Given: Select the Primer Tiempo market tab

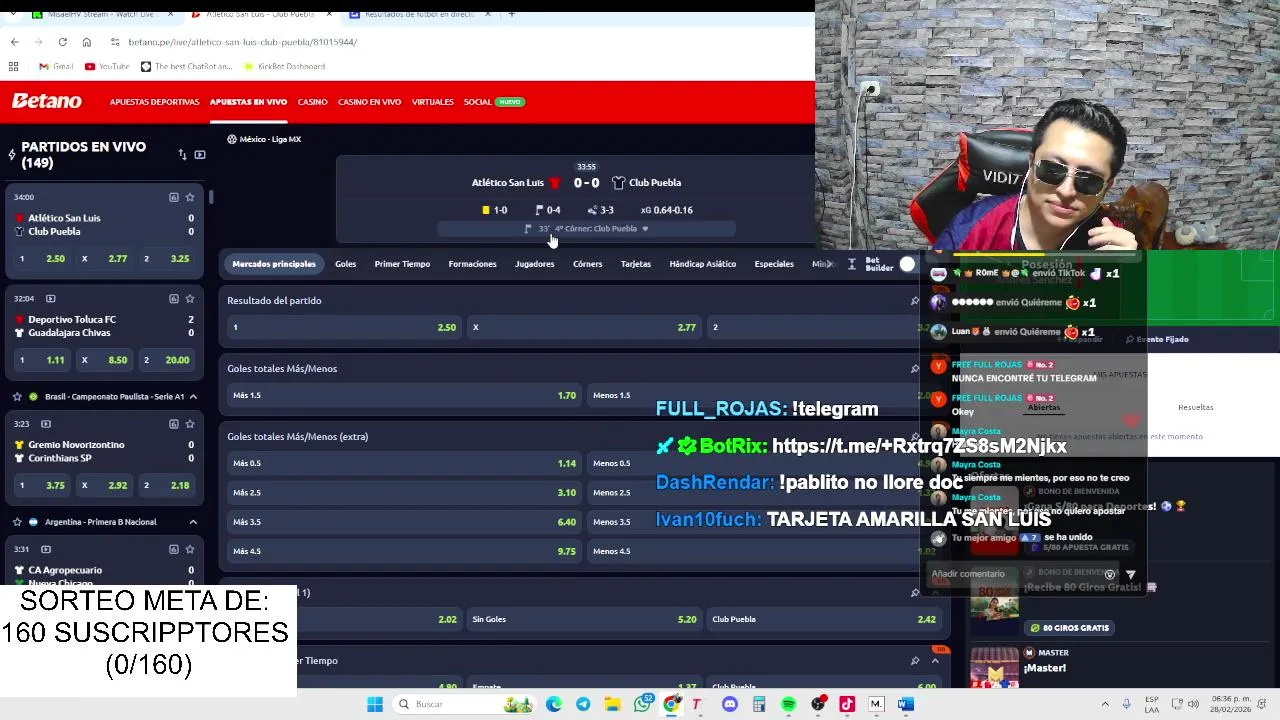Looking at the screenshot, I should point(402,264).
